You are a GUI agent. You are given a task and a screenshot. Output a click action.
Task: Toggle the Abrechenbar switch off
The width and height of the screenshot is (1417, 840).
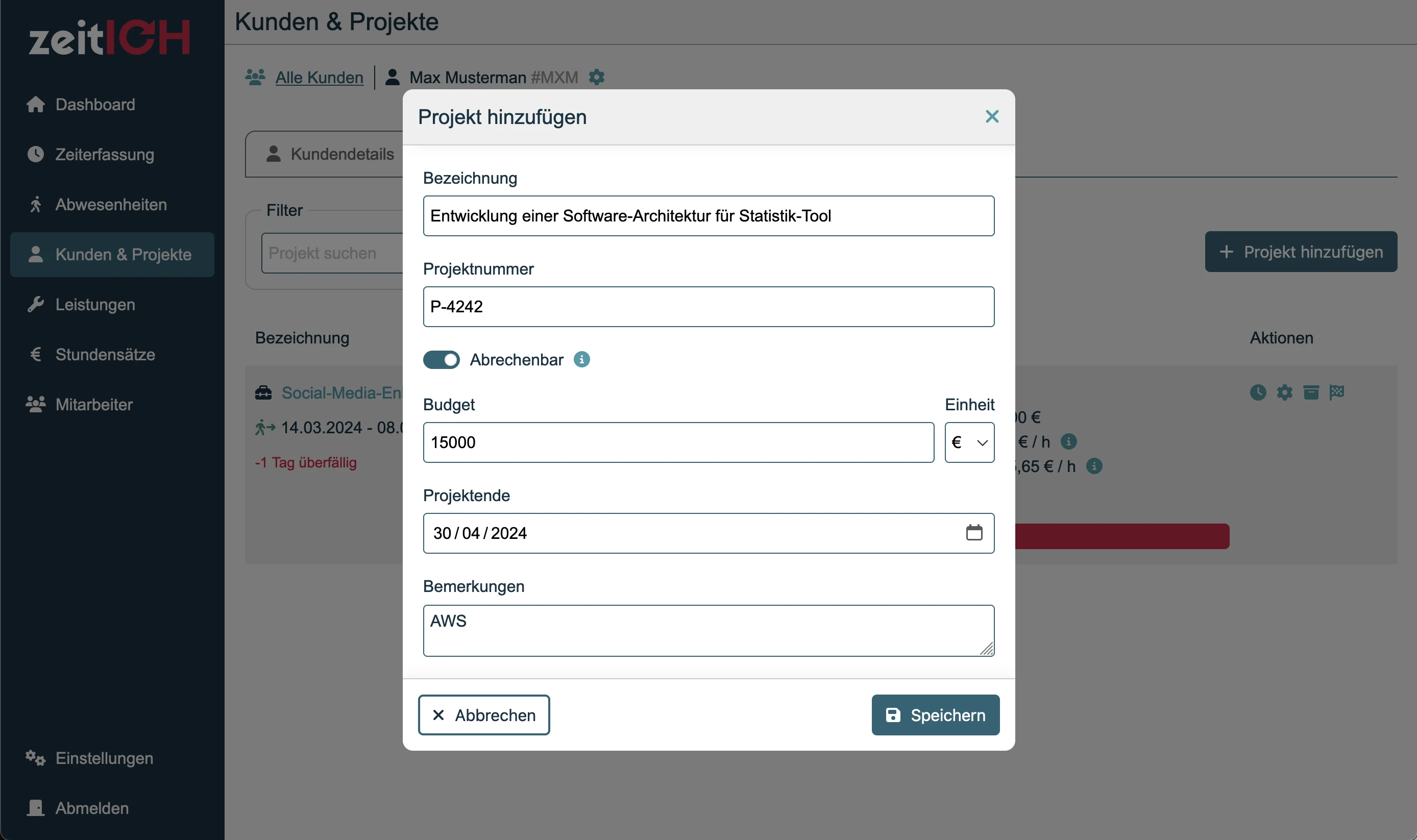click(442, 359)
